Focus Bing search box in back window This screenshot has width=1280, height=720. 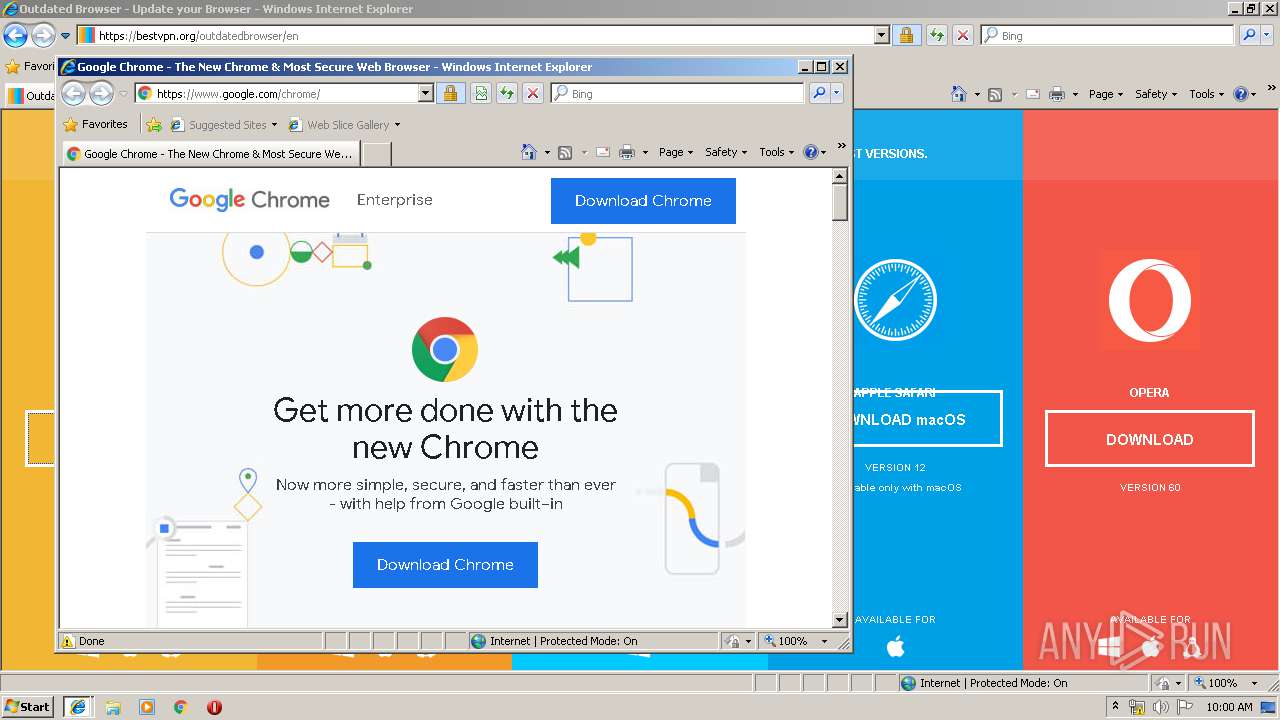(x=1107, y=36)
